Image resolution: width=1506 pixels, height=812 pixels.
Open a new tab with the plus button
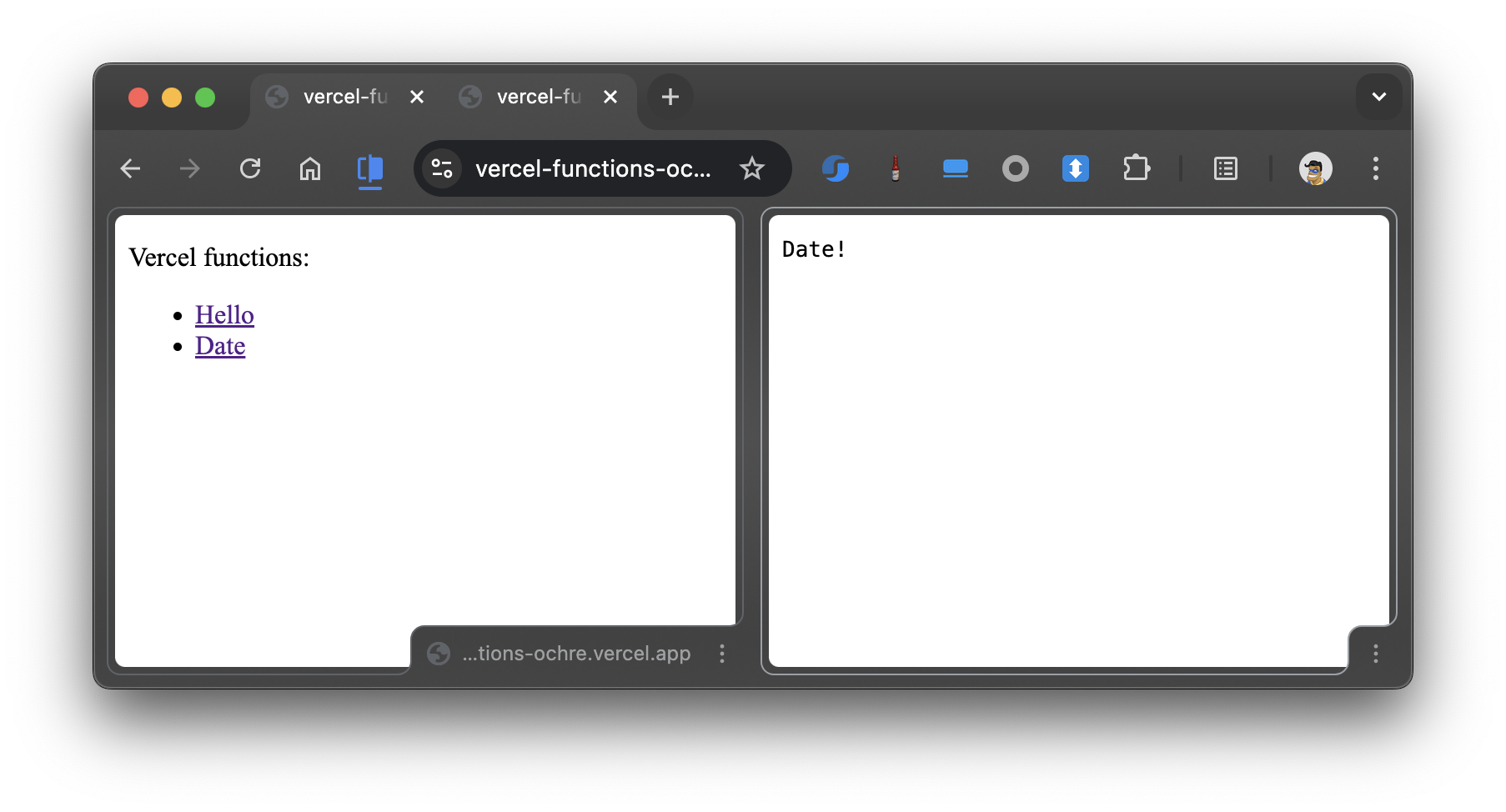click(670, 97)
